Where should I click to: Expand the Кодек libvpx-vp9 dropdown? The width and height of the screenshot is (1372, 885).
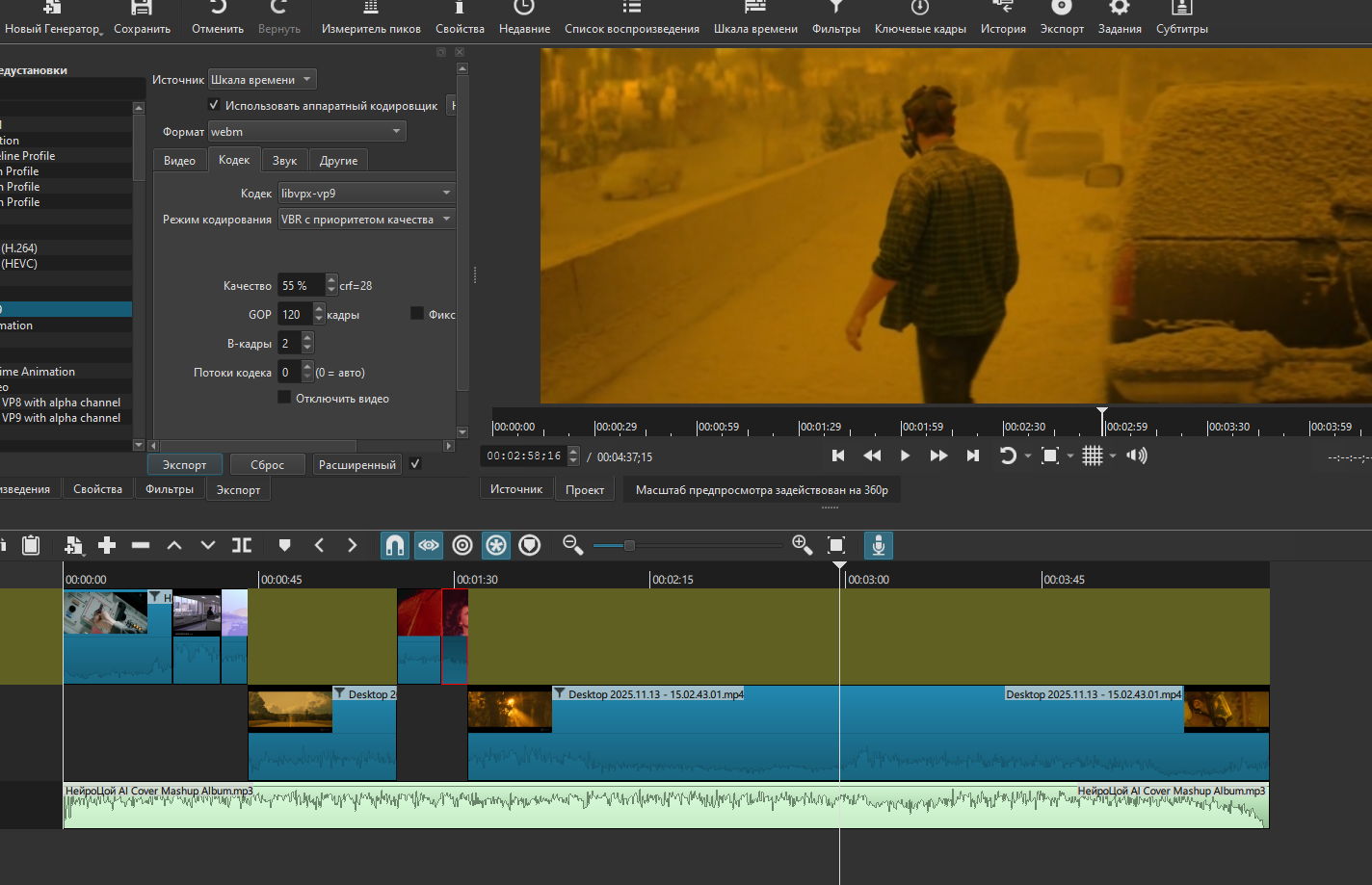click(x=365, y=194)
